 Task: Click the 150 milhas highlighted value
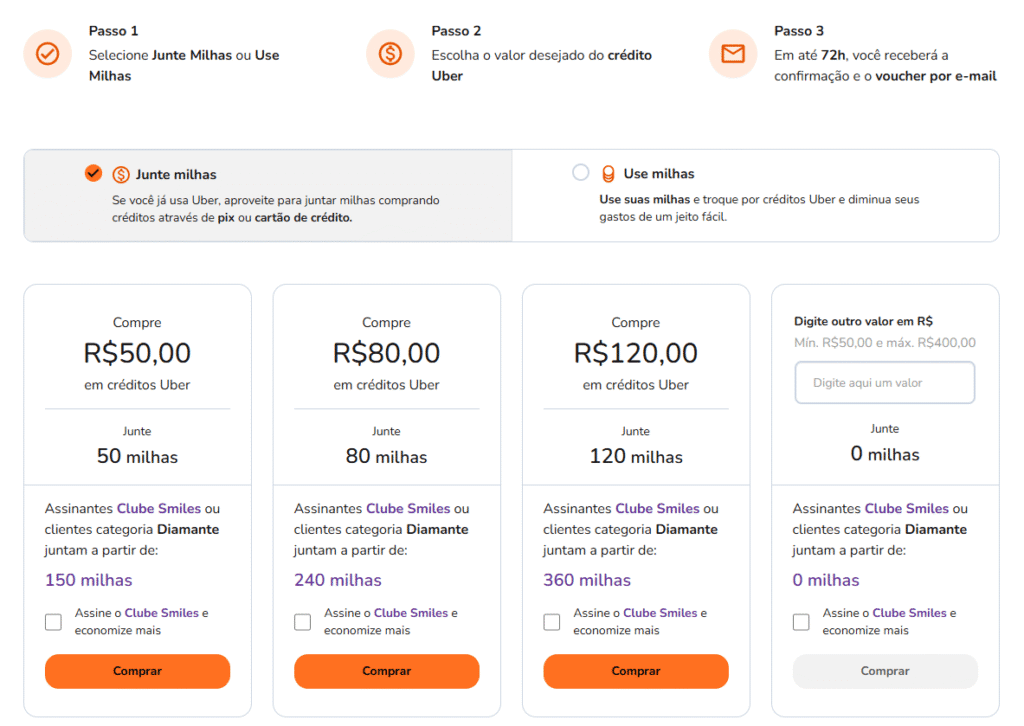tap(89, 580)
